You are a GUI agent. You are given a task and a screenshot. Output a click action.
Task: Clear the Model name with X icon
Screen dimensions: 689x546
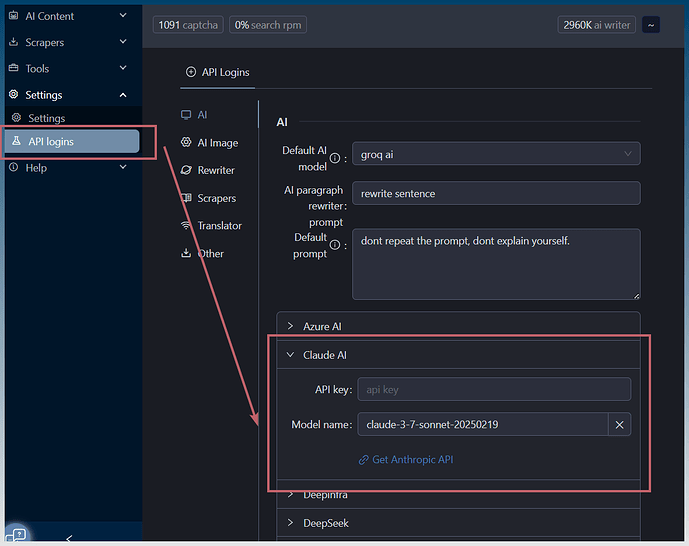click(620, 425)
